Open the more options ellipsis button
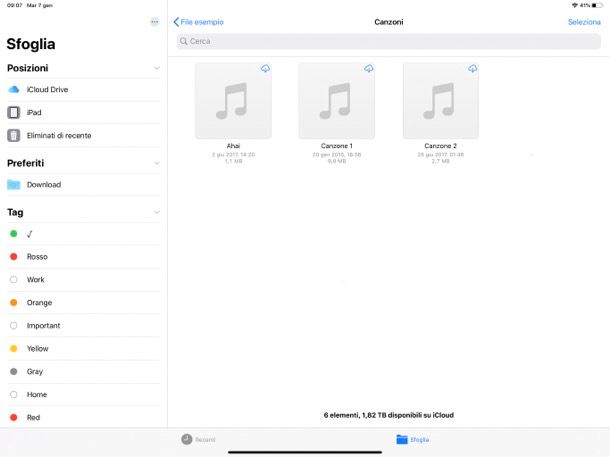Image resolution: width=610 pixels, height=457 pixels. [x=154, y=22]
